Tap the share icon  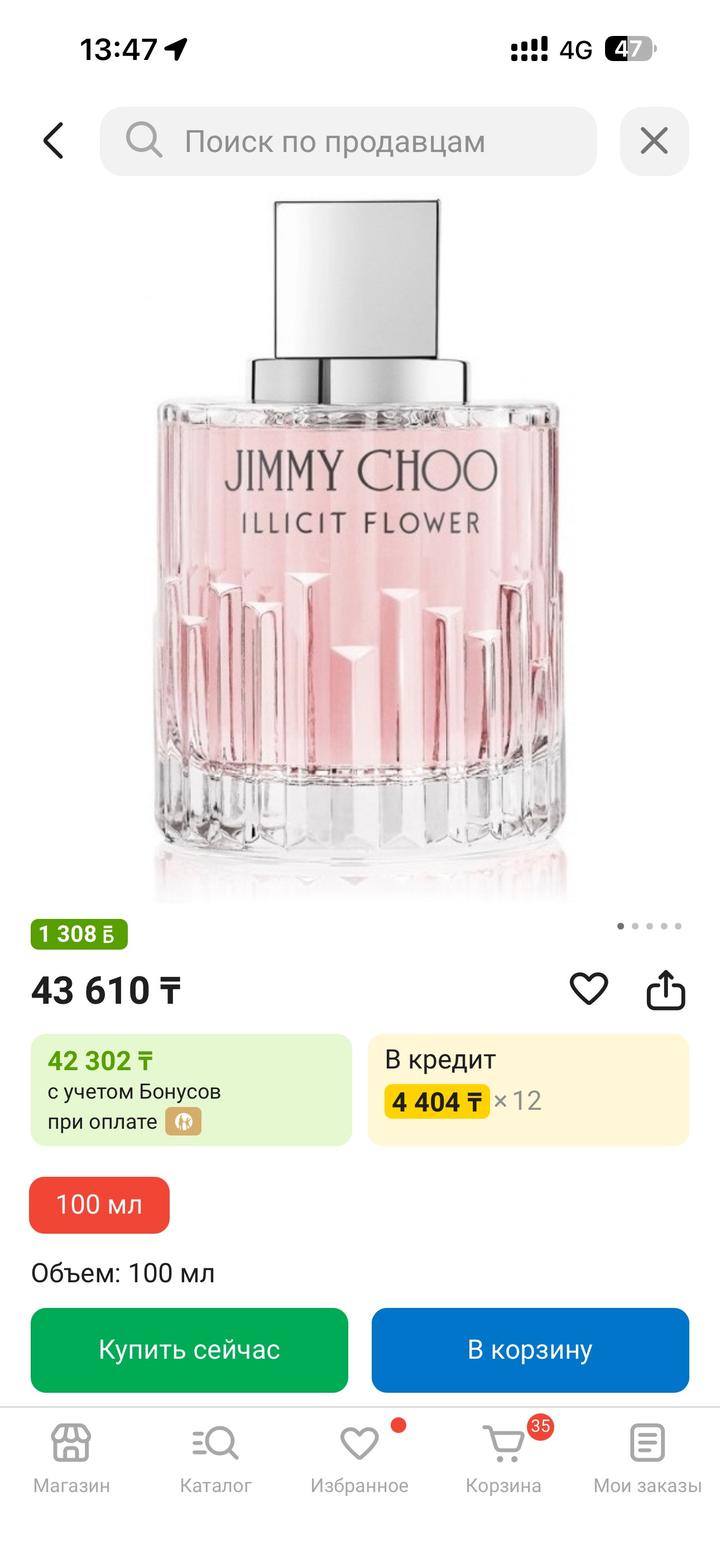pos(666,990)
